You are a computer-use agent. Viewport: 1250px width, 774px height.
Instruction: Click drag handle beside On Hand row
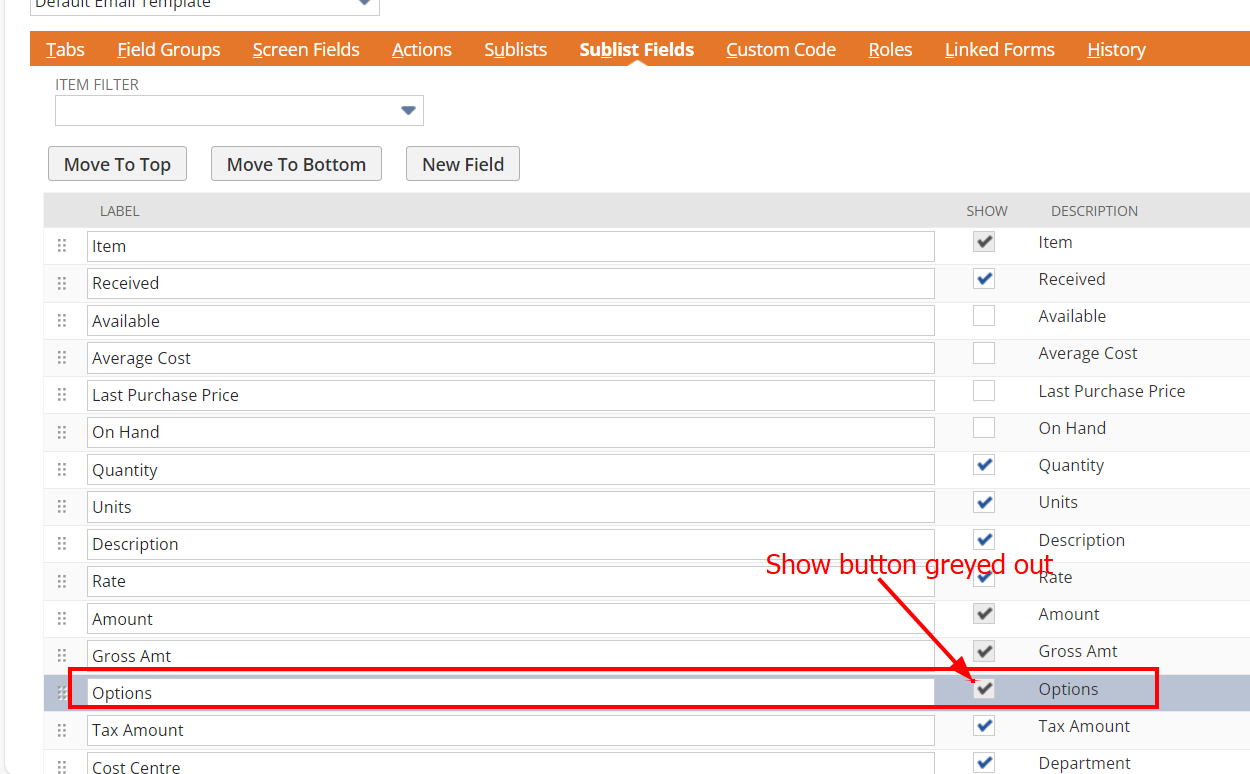pos(62,432)
